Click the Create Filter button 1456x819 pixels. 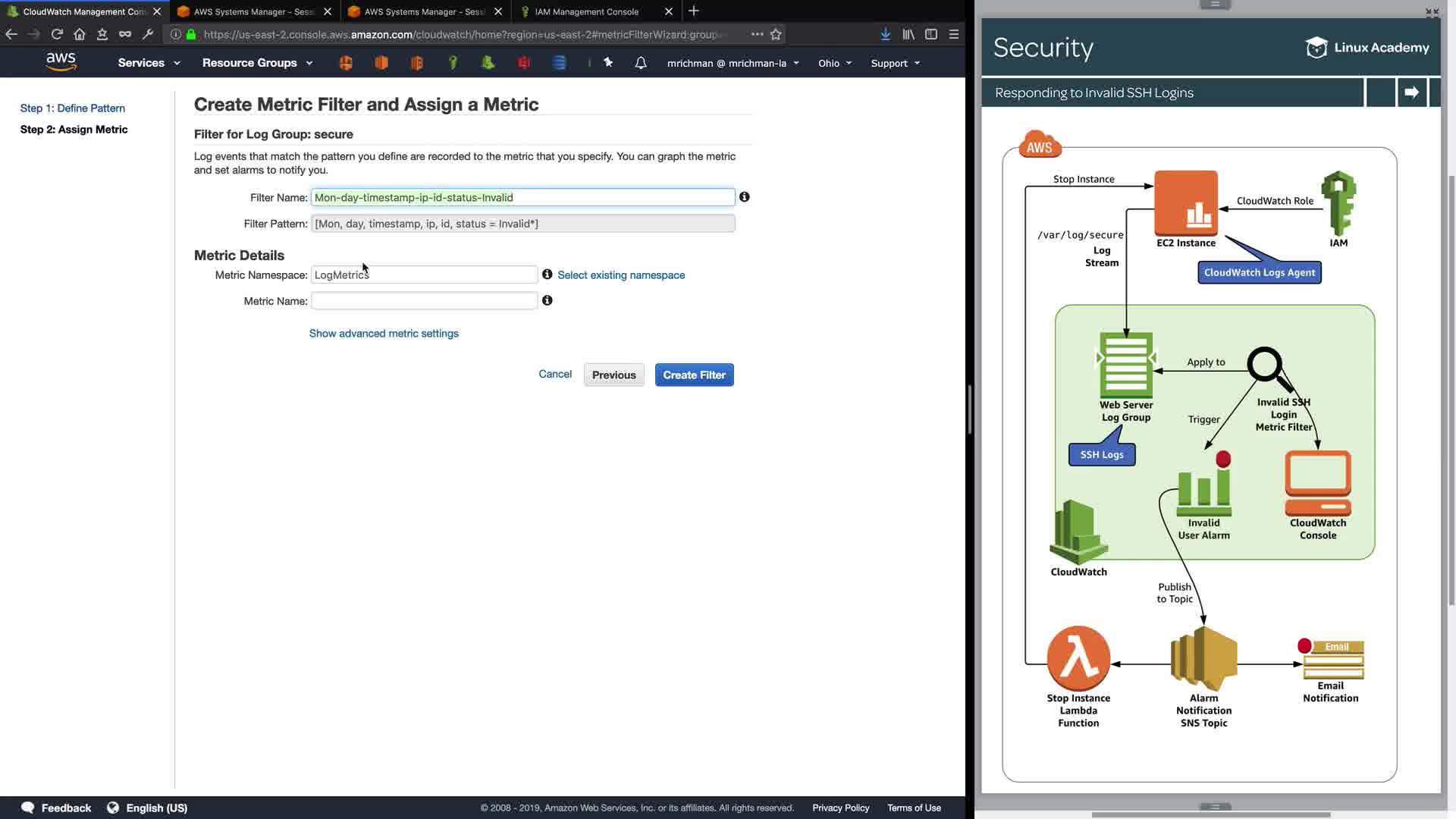694,375
